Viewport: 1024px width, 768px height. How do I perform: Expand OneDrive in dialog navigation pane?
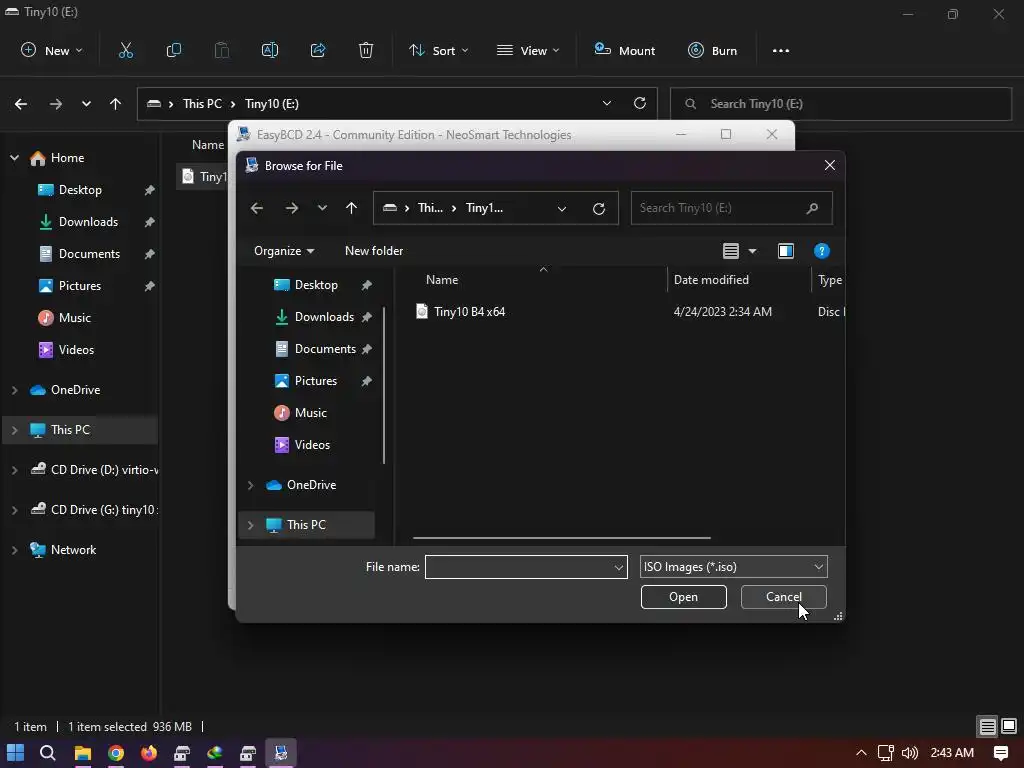(x=250, y=485)
